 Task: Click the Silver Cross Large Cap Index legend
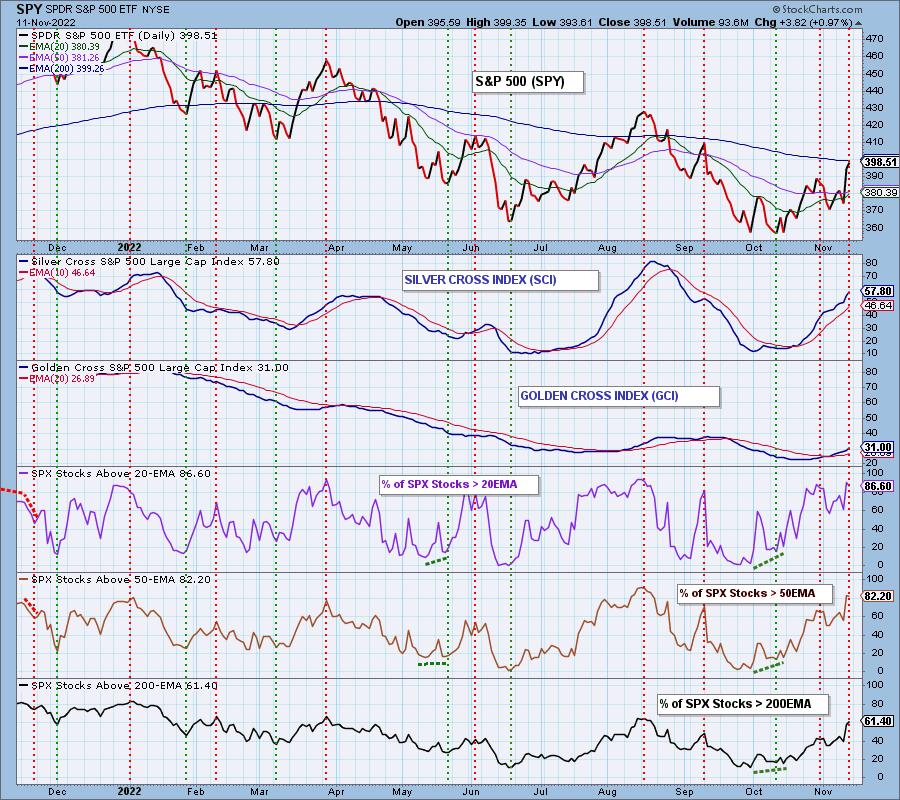149,262
